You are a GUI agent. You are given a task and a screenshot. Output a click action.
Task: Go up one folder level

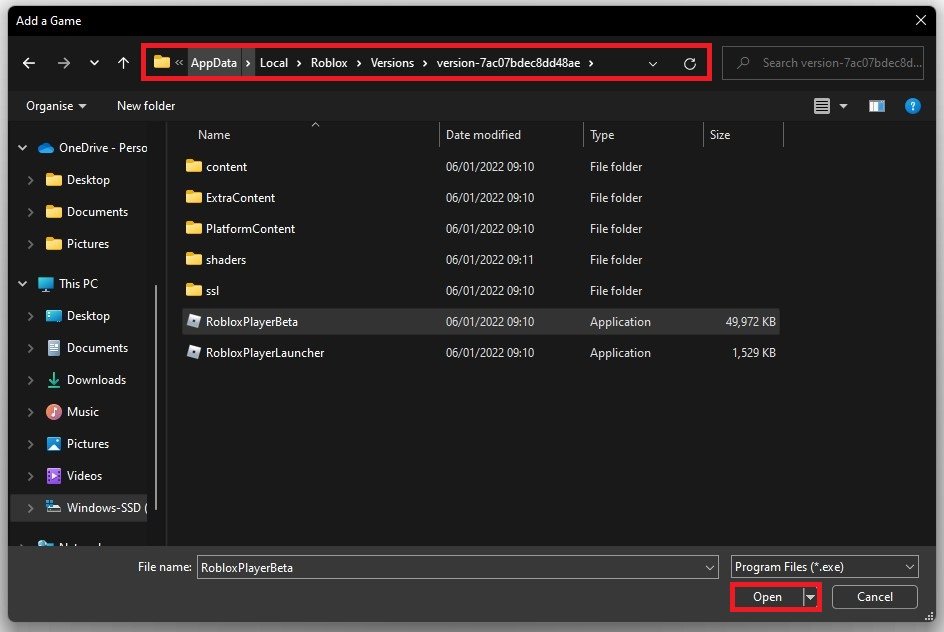tap(123, 63)
